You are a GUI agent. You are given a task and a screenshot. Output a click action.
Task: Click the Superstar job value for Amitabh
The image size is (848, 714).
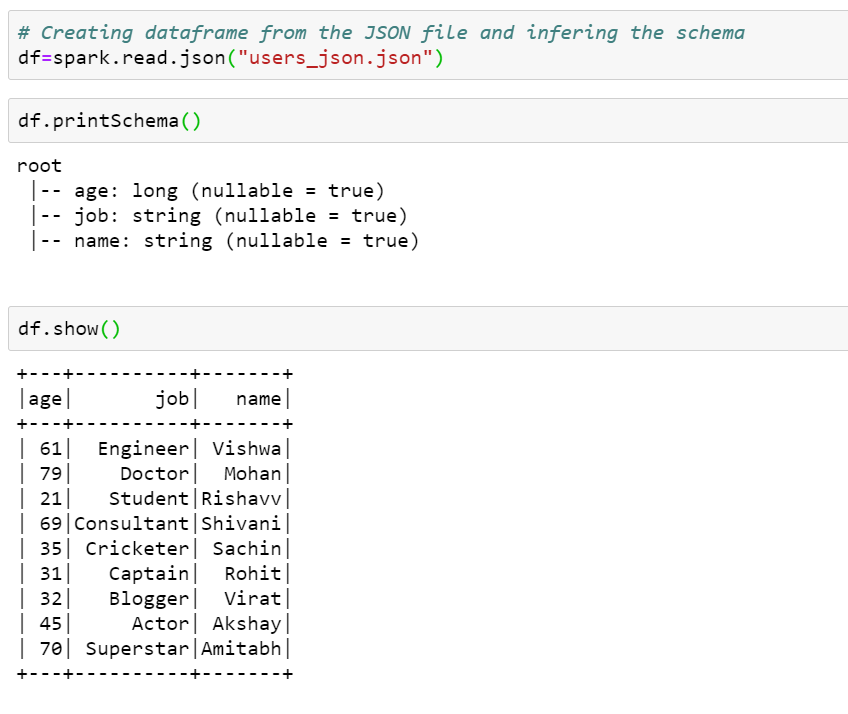tap(138, 648)
